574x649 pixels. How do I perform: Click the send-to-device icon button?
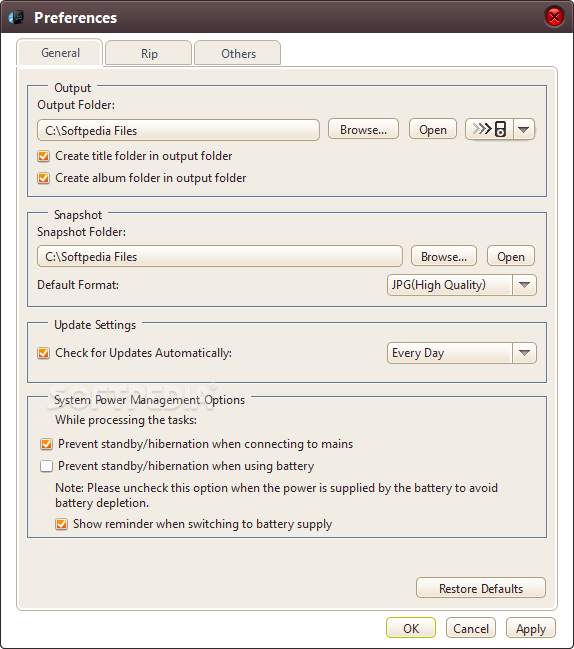tap(489, 129)
